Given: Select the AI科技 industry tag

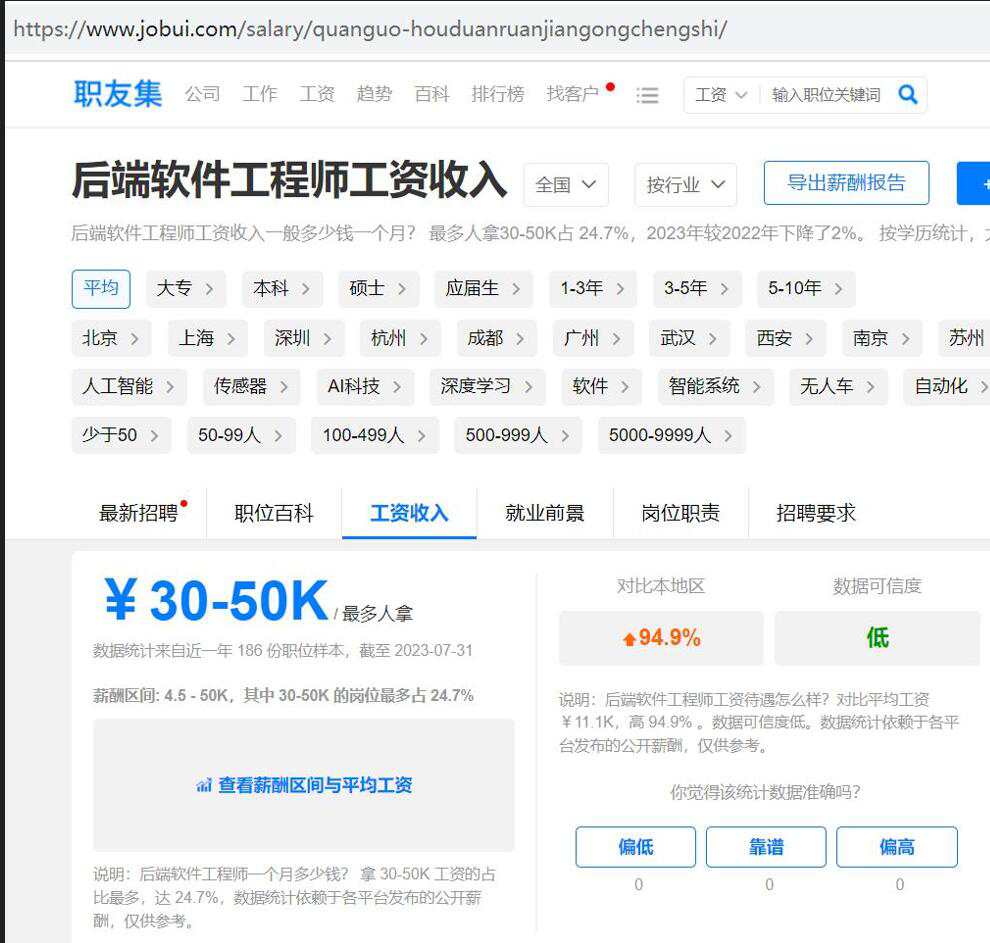Looking at the screenshot, I should pos(365,387).
